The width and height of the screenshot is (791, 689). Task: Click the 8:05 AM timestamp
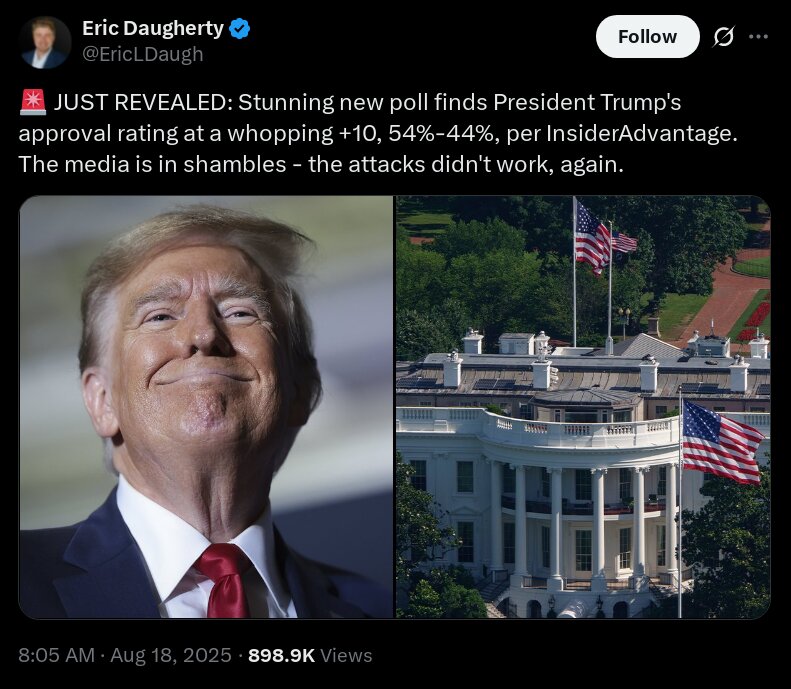tap(56, 655)
